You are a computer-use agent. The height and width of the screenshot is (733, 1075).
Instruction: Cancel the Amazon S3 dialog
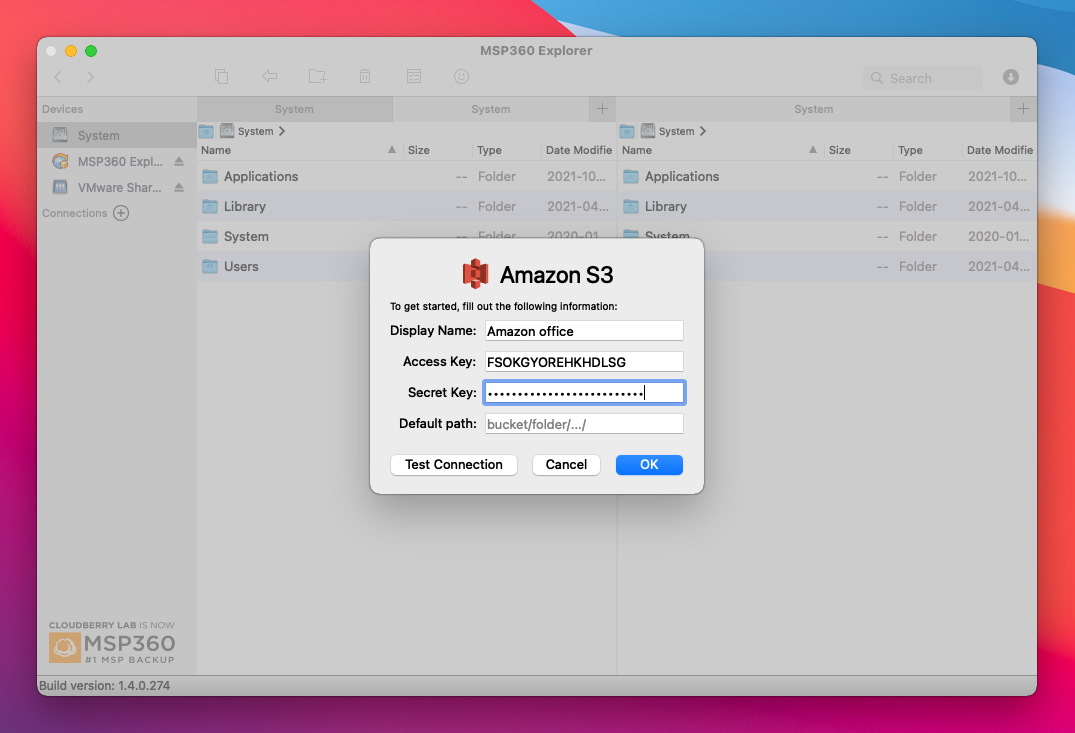click(x=566, y=464)
